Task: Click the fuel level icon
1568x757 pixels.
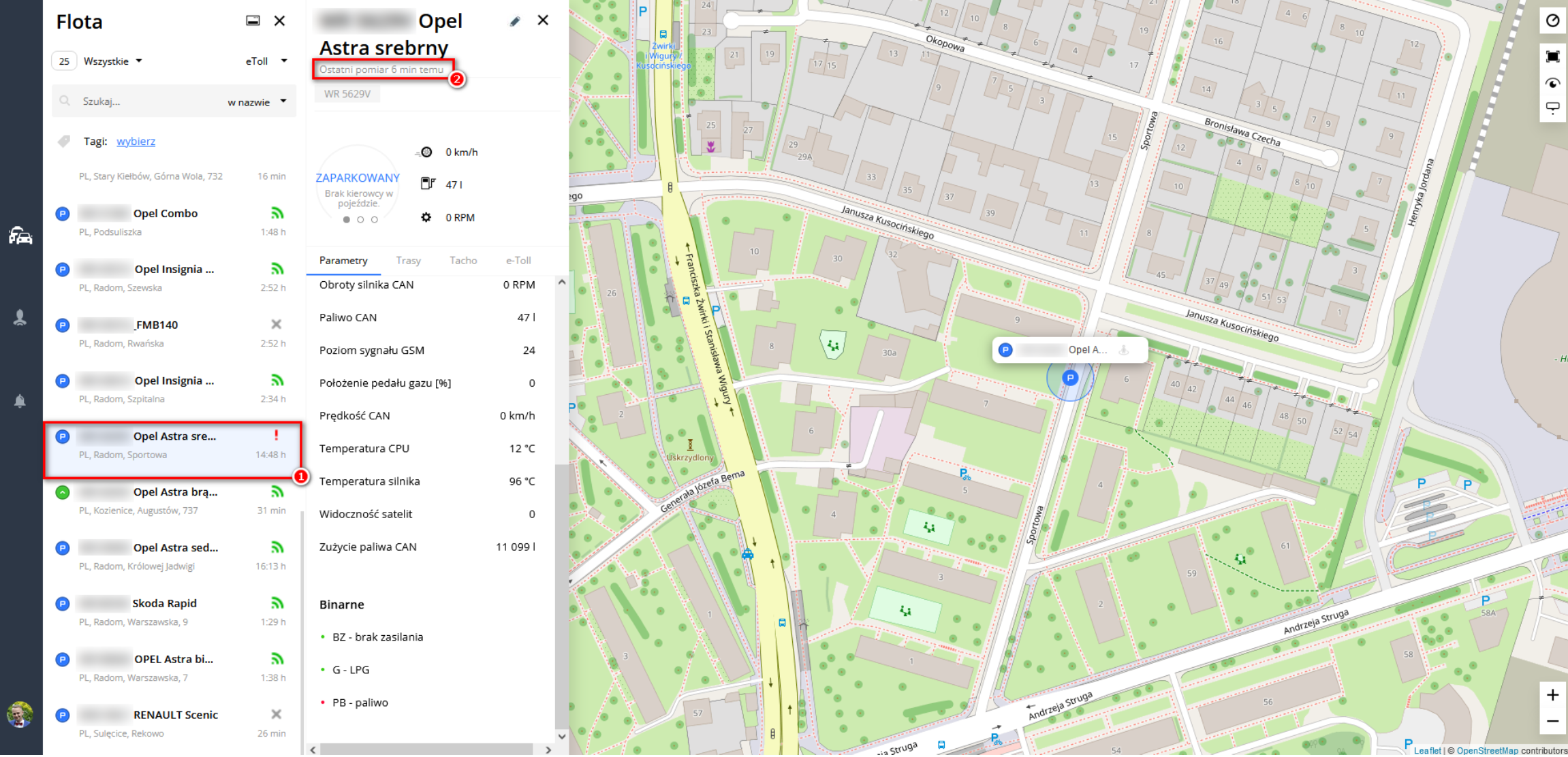Action: coord(427,184)
